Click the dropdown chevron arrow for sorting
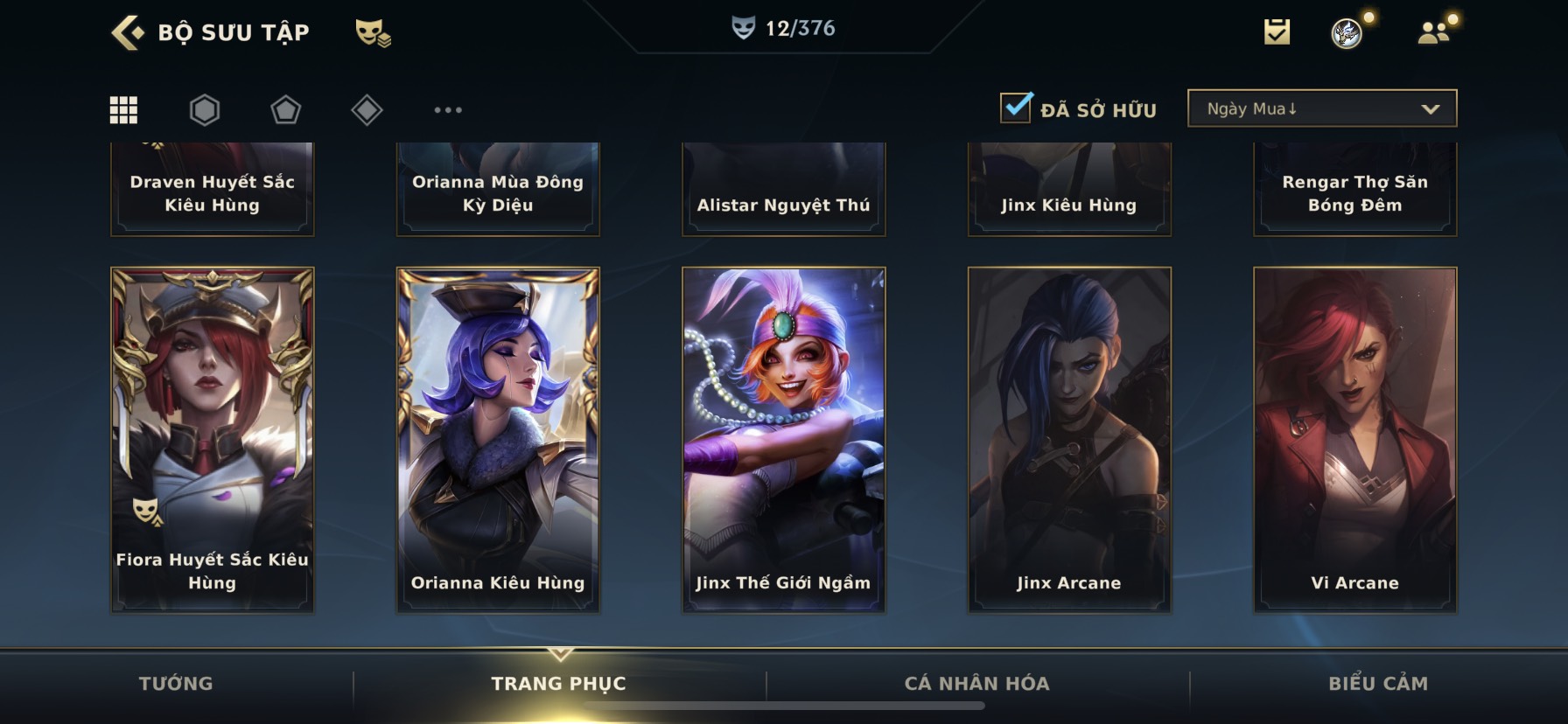Viewport: 1568px width, 724px height. click(1431, 109)
